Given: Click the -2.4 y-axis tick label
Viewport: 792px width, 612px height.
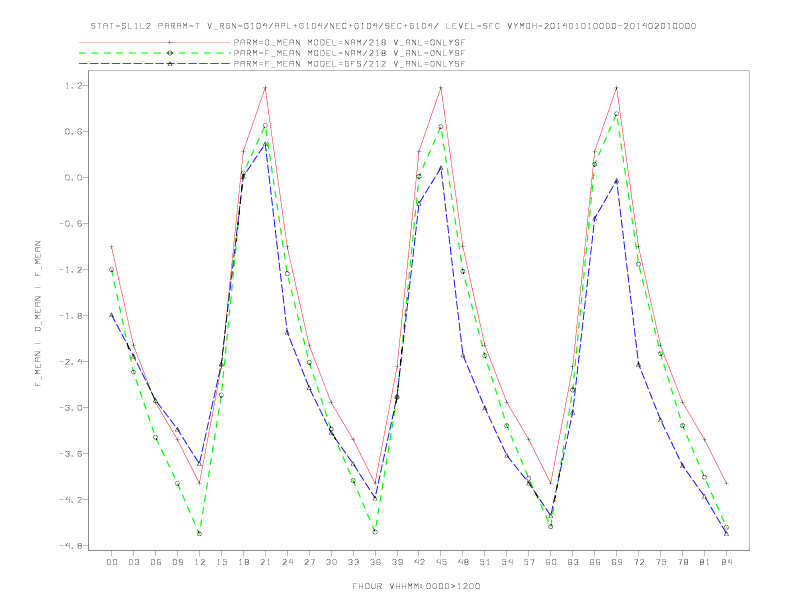Looking at the screenshot, I should (71, 362).
